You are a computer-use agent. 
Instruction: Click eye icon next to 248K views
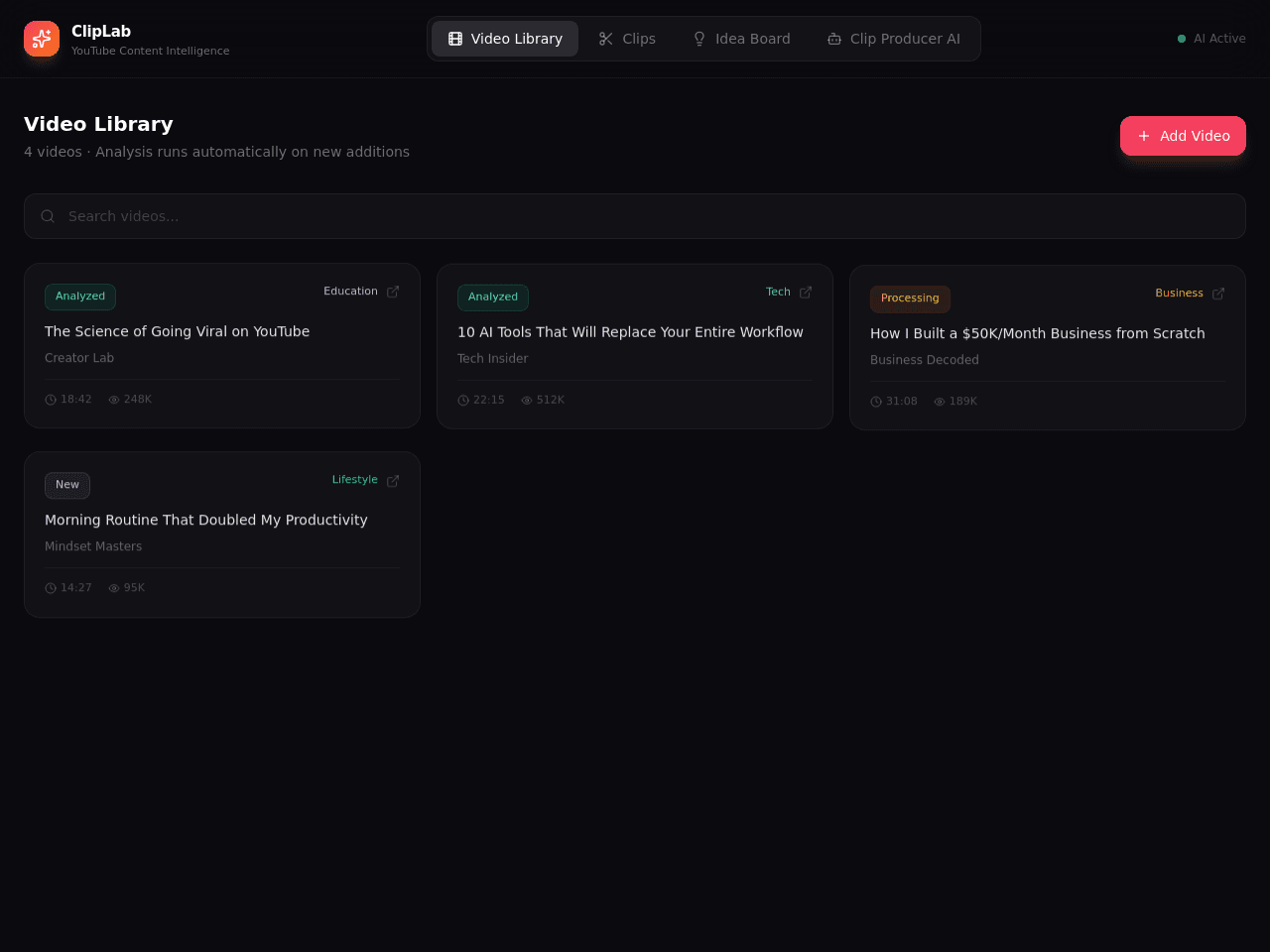pos(114,400)
